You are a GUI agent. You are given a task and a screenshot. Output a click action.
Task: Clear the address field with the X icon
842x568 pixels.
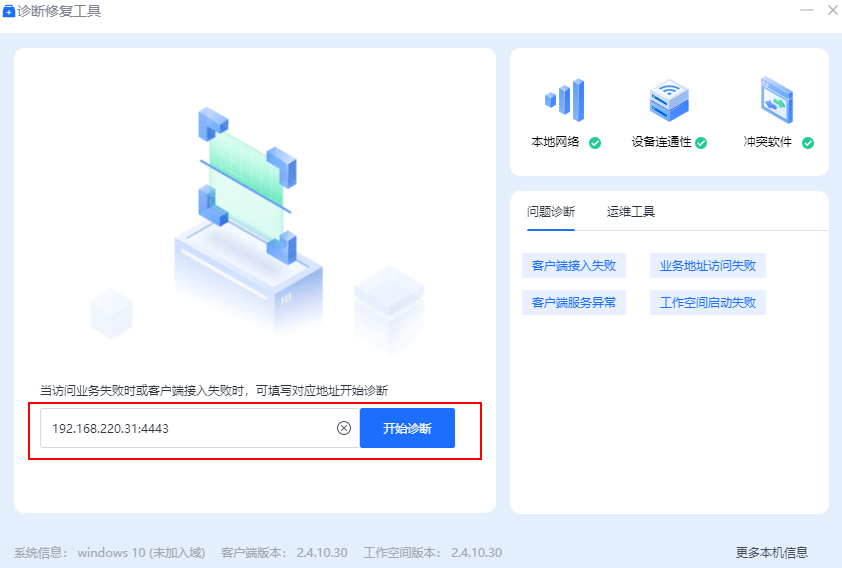(344, 428)
